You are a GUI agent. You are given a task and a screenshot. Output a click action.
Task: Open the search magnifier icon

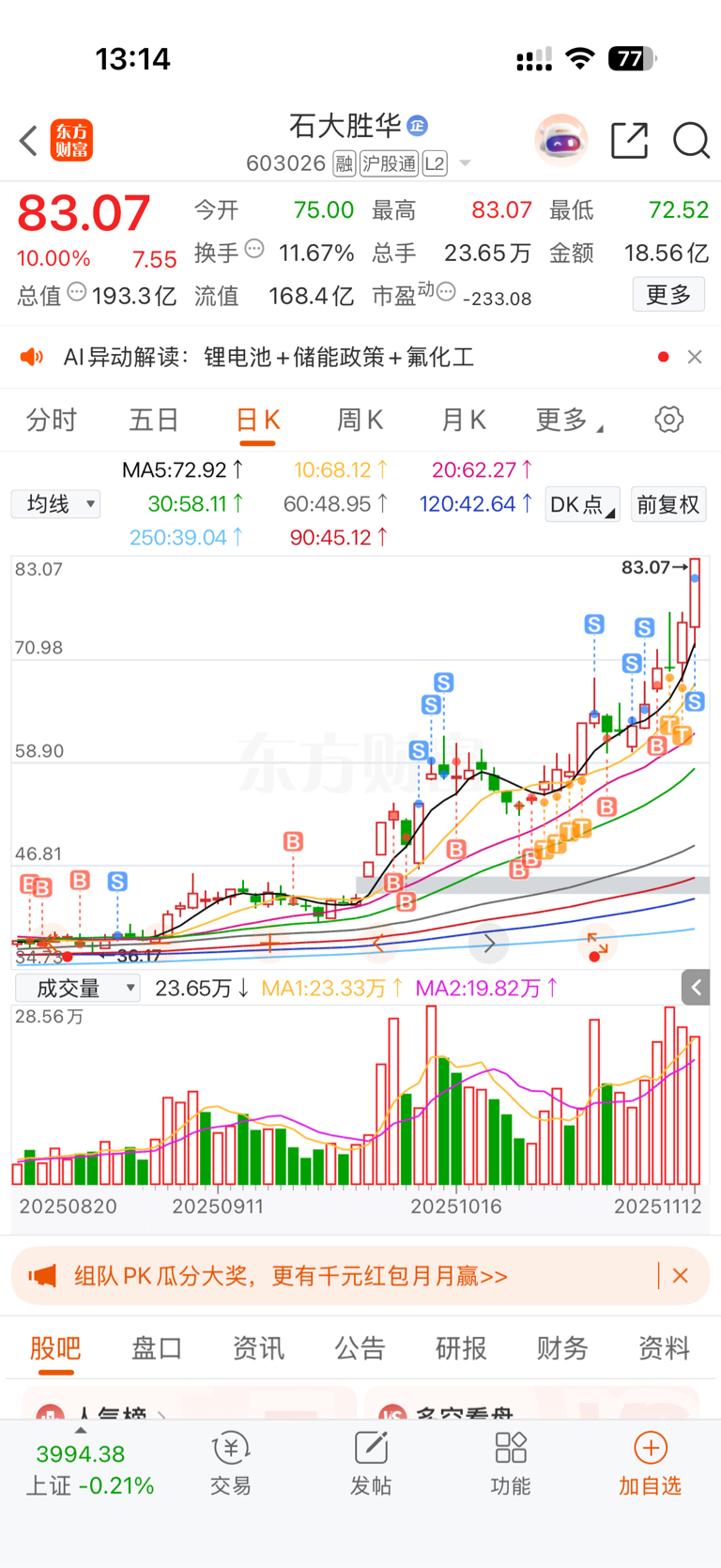(691, 141)
